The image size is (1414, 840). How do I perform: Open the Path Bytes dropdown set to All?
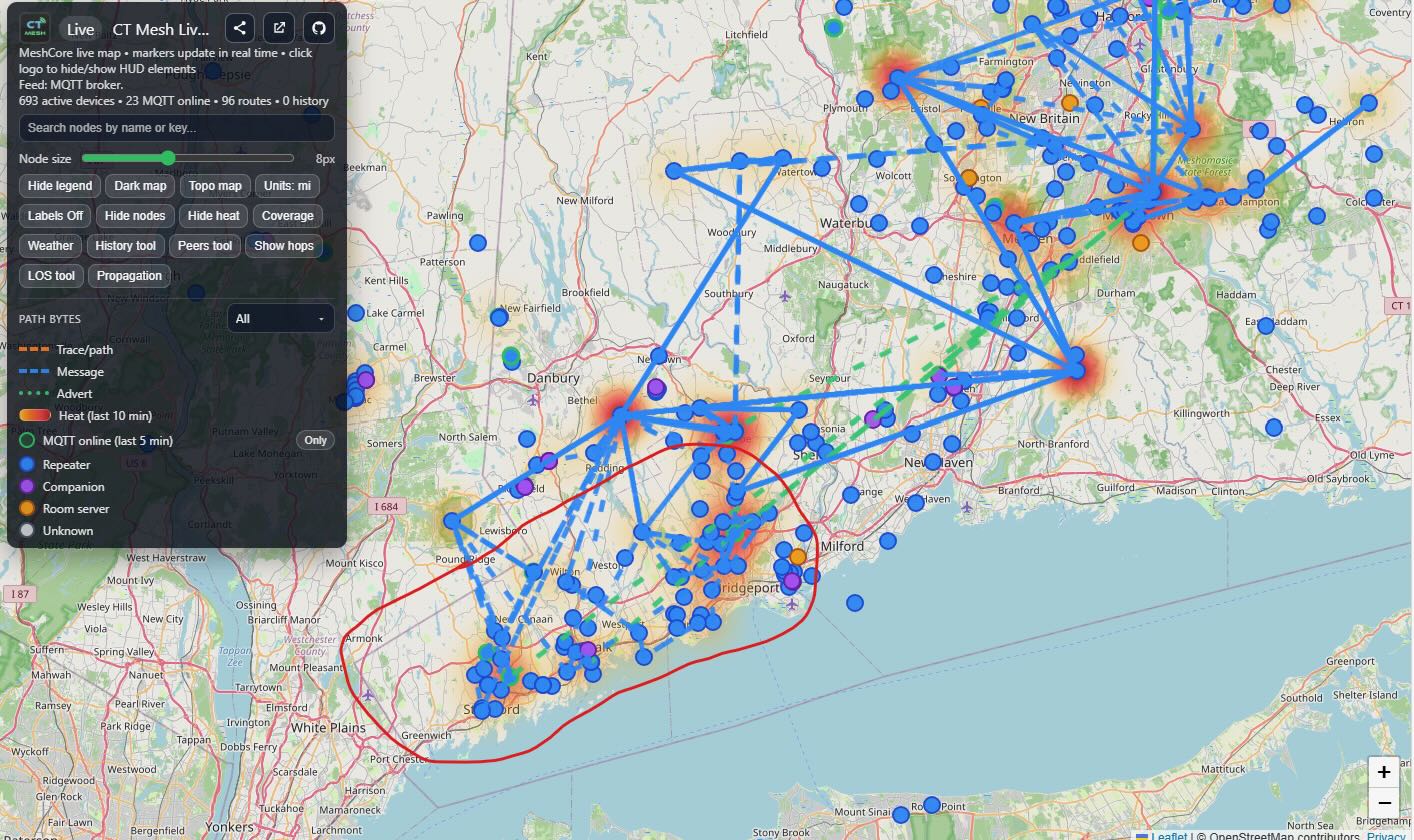(281, 318)
